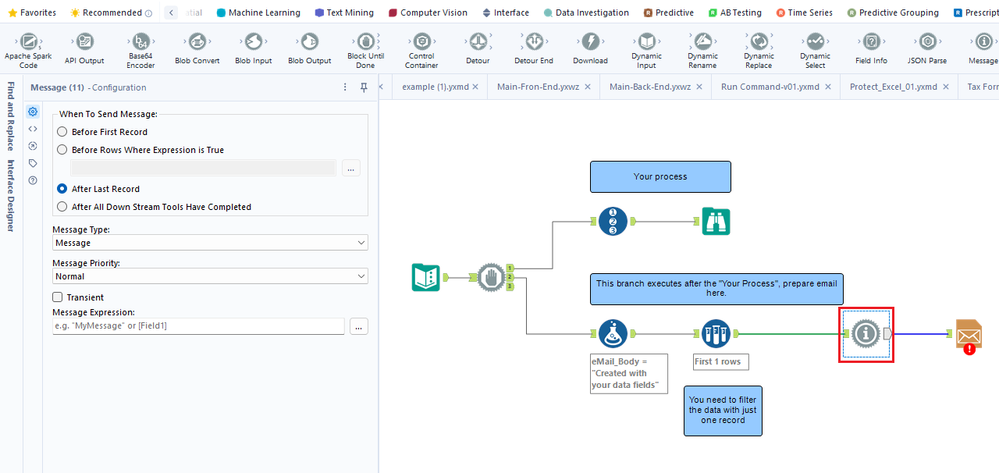The image size is (999, 473).
Task: Open the Favorites tool category
Action: point(32,13)
